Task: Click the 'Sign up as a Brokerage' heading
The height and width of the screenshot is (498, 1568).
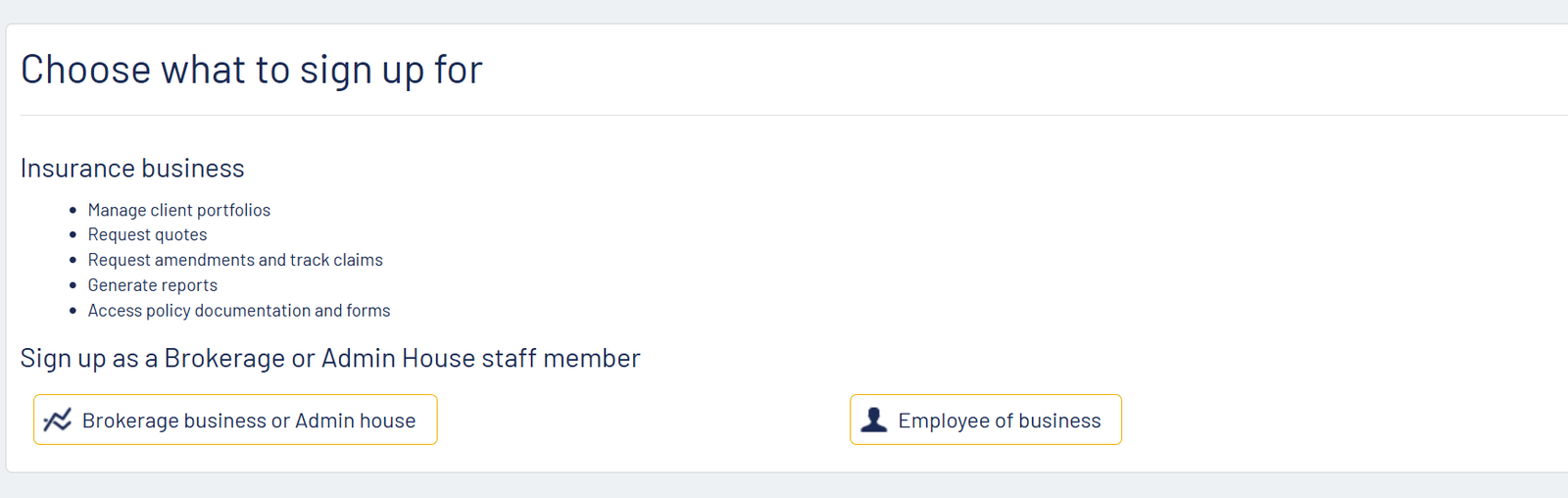Action: coord(330,359)
